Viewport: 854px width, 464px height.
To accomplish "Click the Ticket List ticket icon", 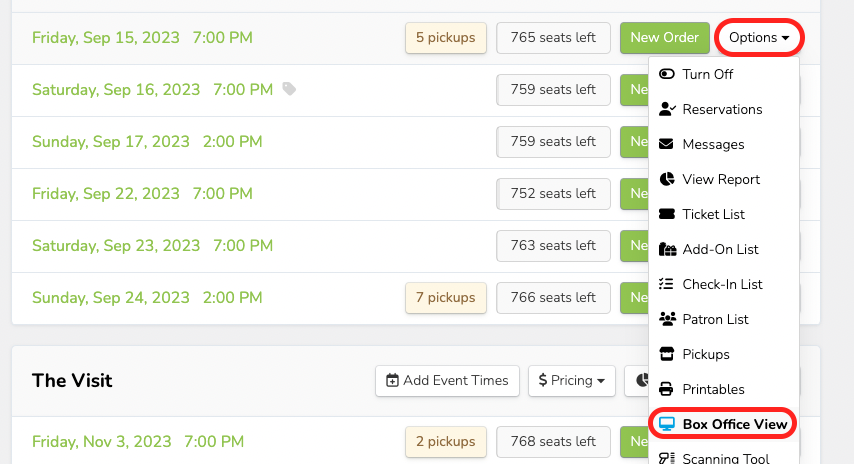I will [667, 214].
